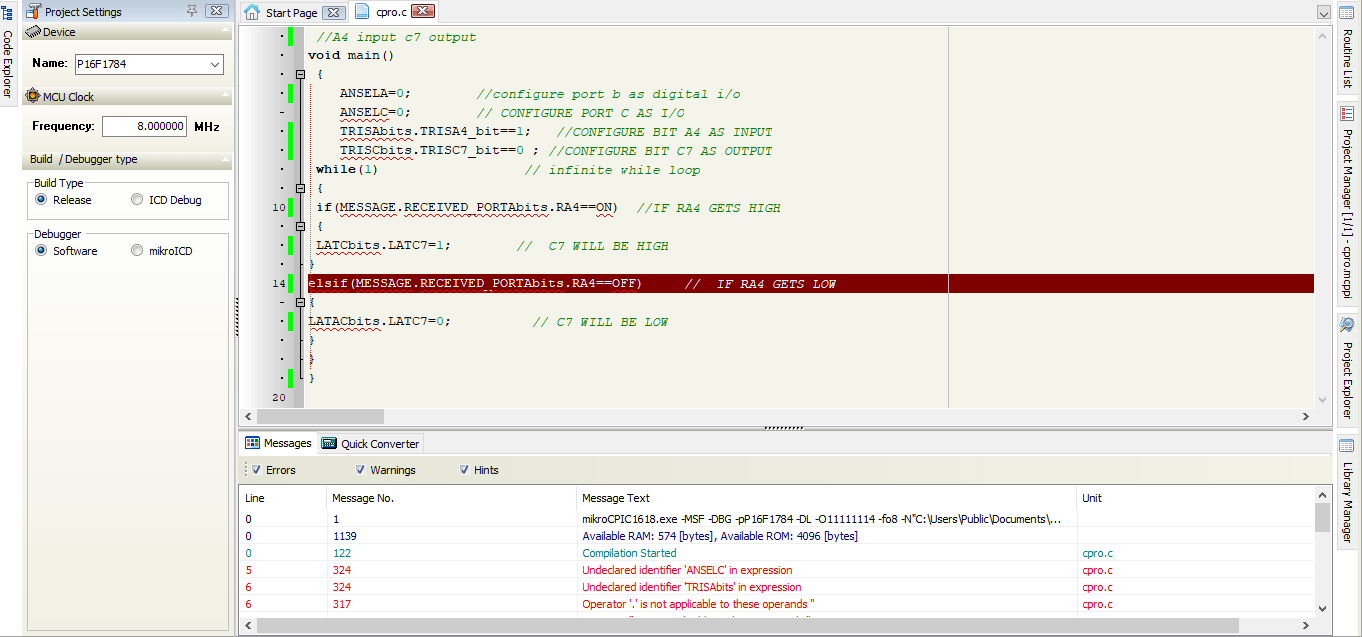Collapse the code fold under while(1)
The image size is (1362, 637).
pos(300,189)
